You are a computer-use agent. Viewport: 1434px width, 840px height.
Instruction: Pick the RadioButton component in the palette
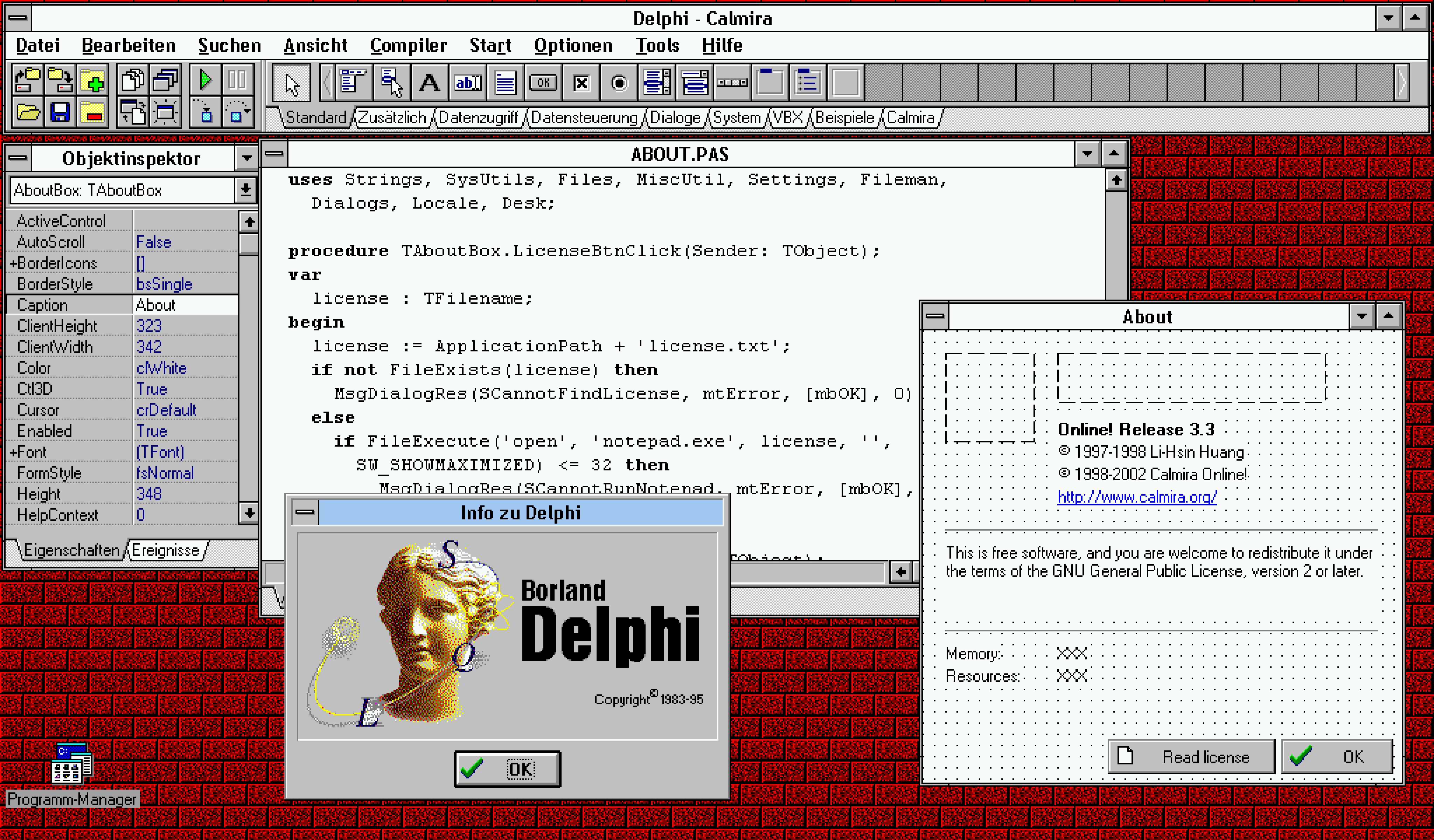(x=619, y=83)
